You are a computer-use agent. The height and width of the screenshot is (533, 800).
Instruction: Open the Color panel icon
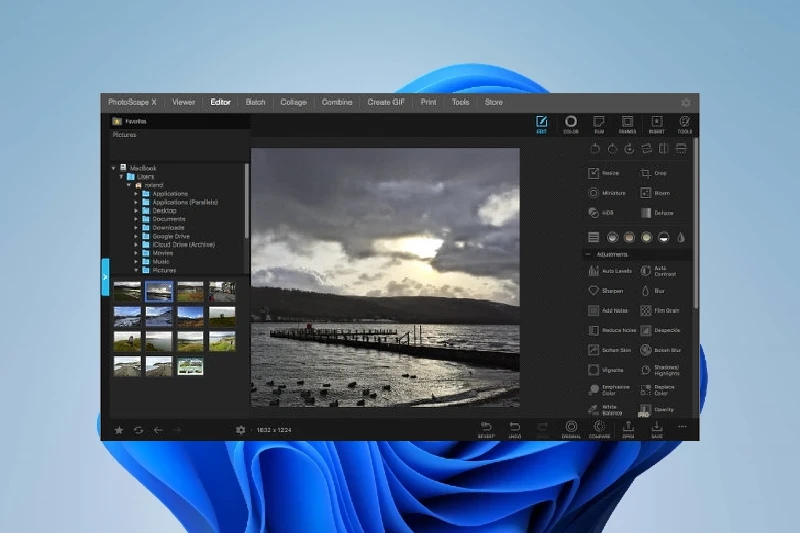click(x=570, y=124)
